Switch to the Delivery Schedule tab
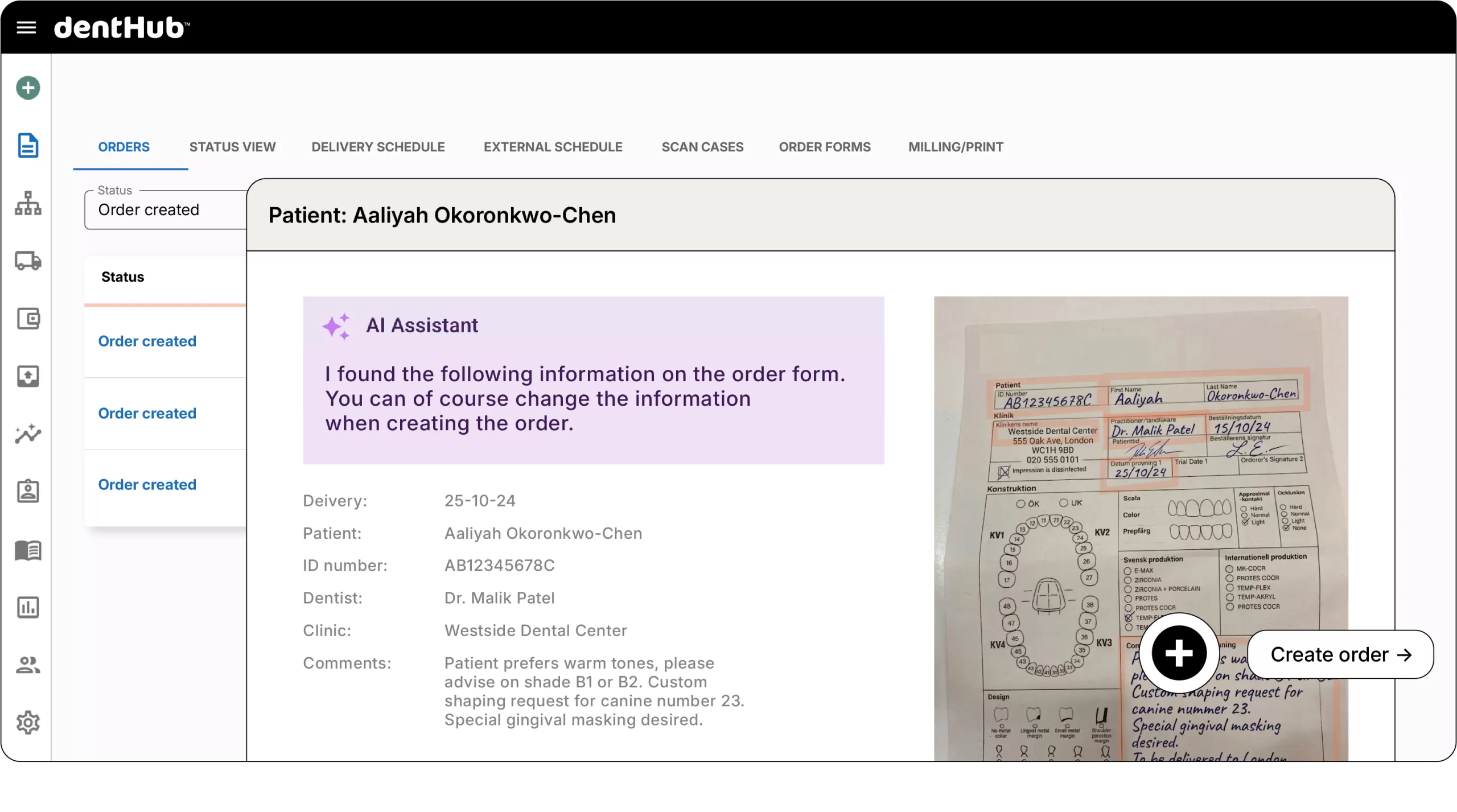 [x=378, y=147]
